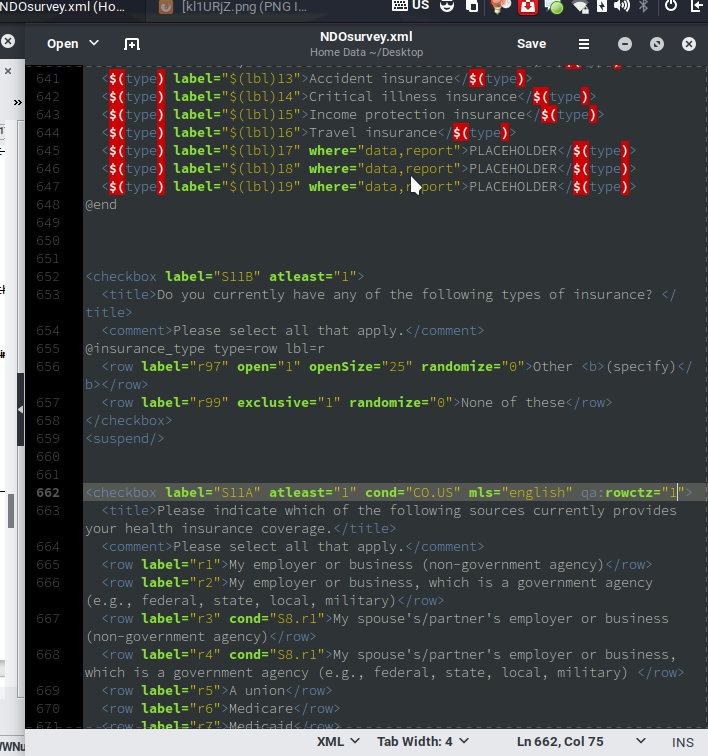Maximize the gedit window
Viewport: 708px width, 756px height.
point(657,44)
